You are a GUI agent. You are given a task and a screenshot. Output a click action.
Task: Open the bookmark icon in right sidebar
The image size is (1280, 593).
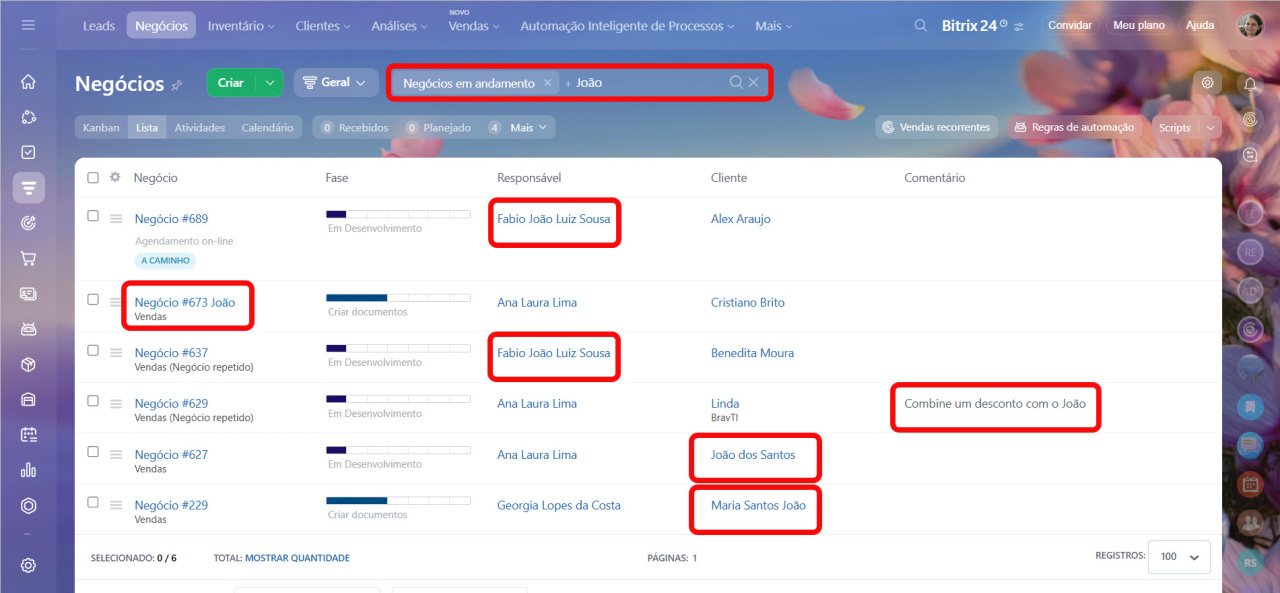pos(1250,407)
